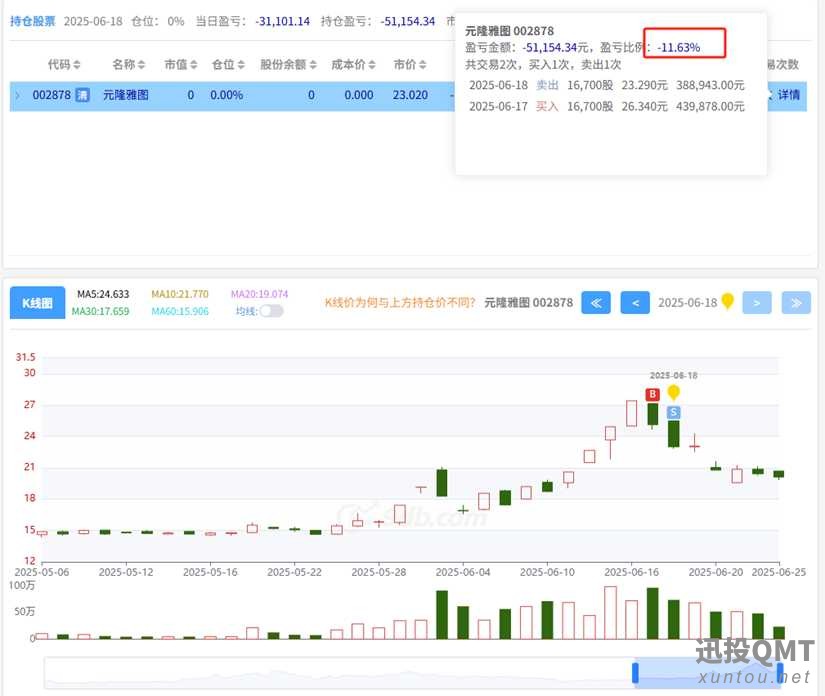Click tall green candle near 2025-06-04
825x696 pixels.
point(442,482)
